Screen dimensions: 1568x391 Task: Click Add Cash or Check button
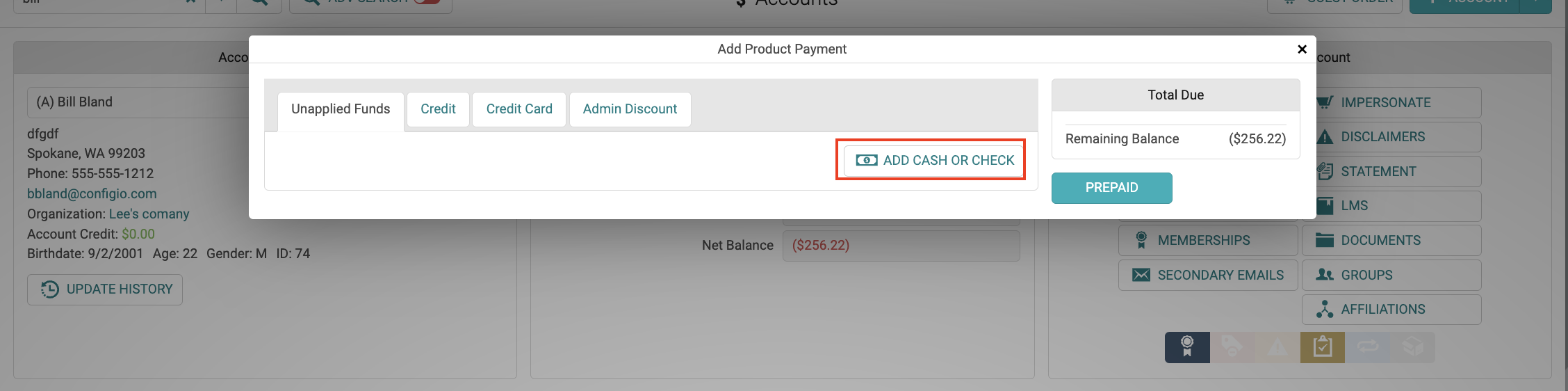(933, 160)
